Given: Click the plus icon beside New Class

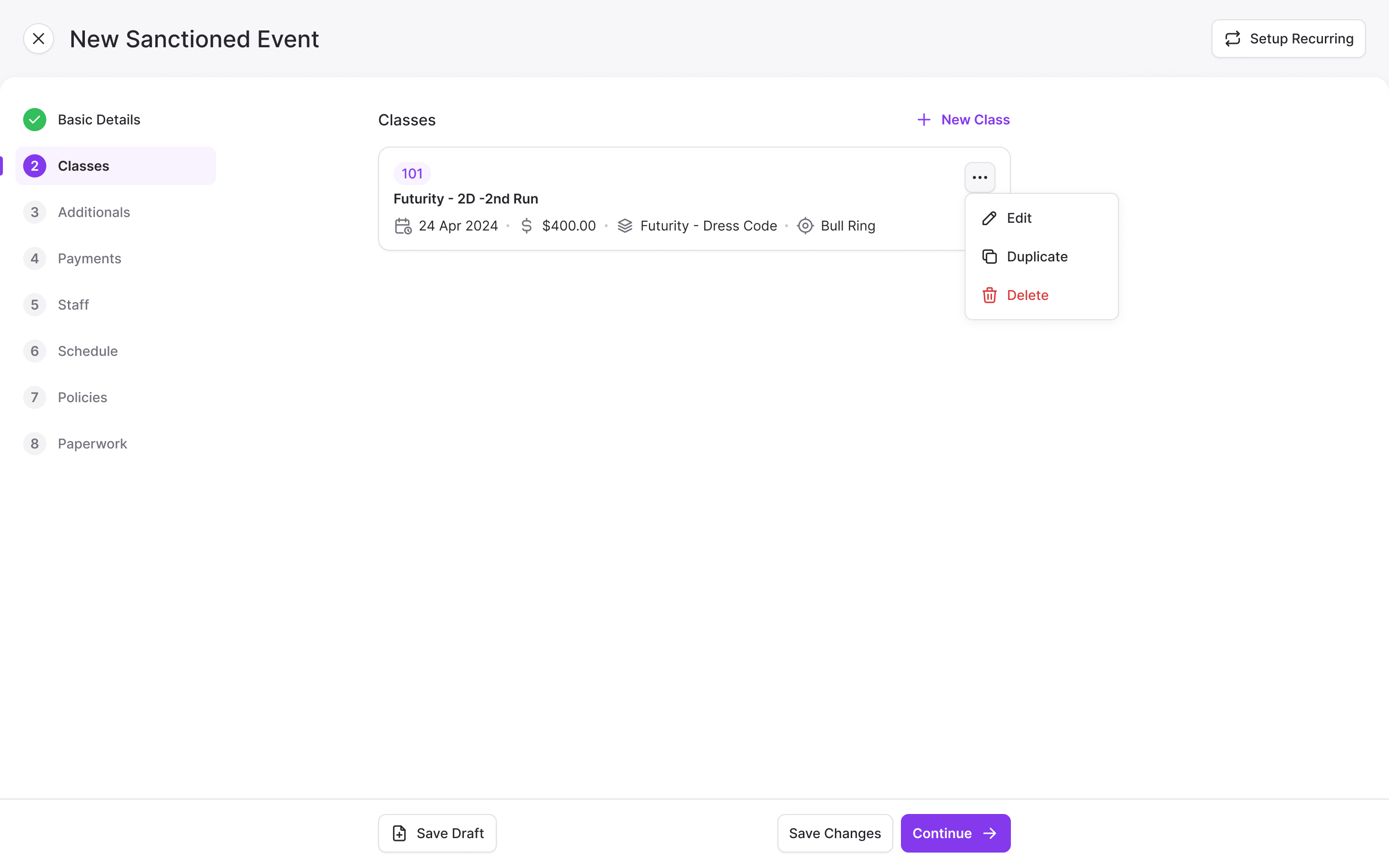Looking at the screenshot, I should point(924,120).
